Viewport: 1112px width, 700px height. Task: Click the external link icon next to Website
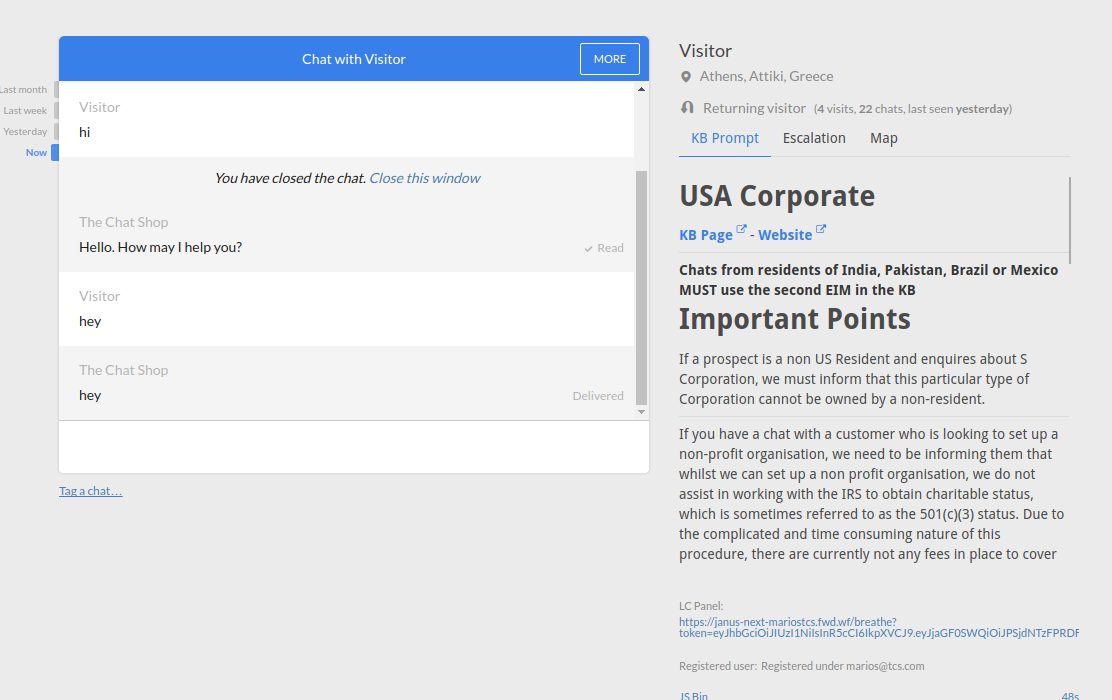821,229
